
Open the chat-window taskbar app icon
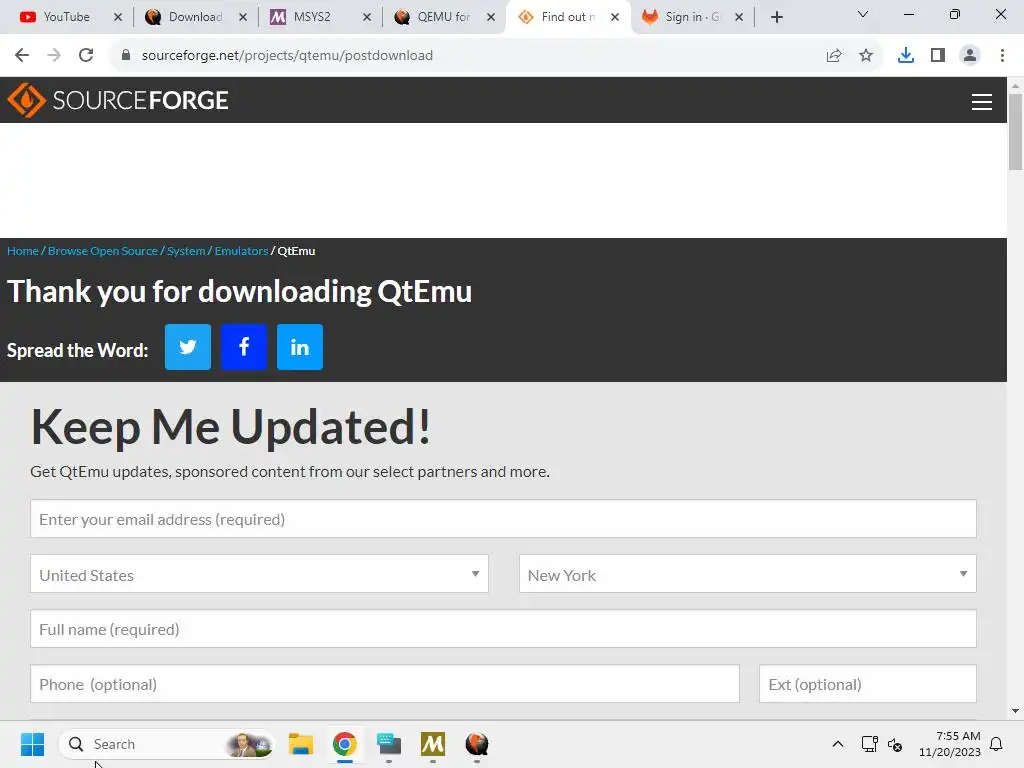click(389, 744)
